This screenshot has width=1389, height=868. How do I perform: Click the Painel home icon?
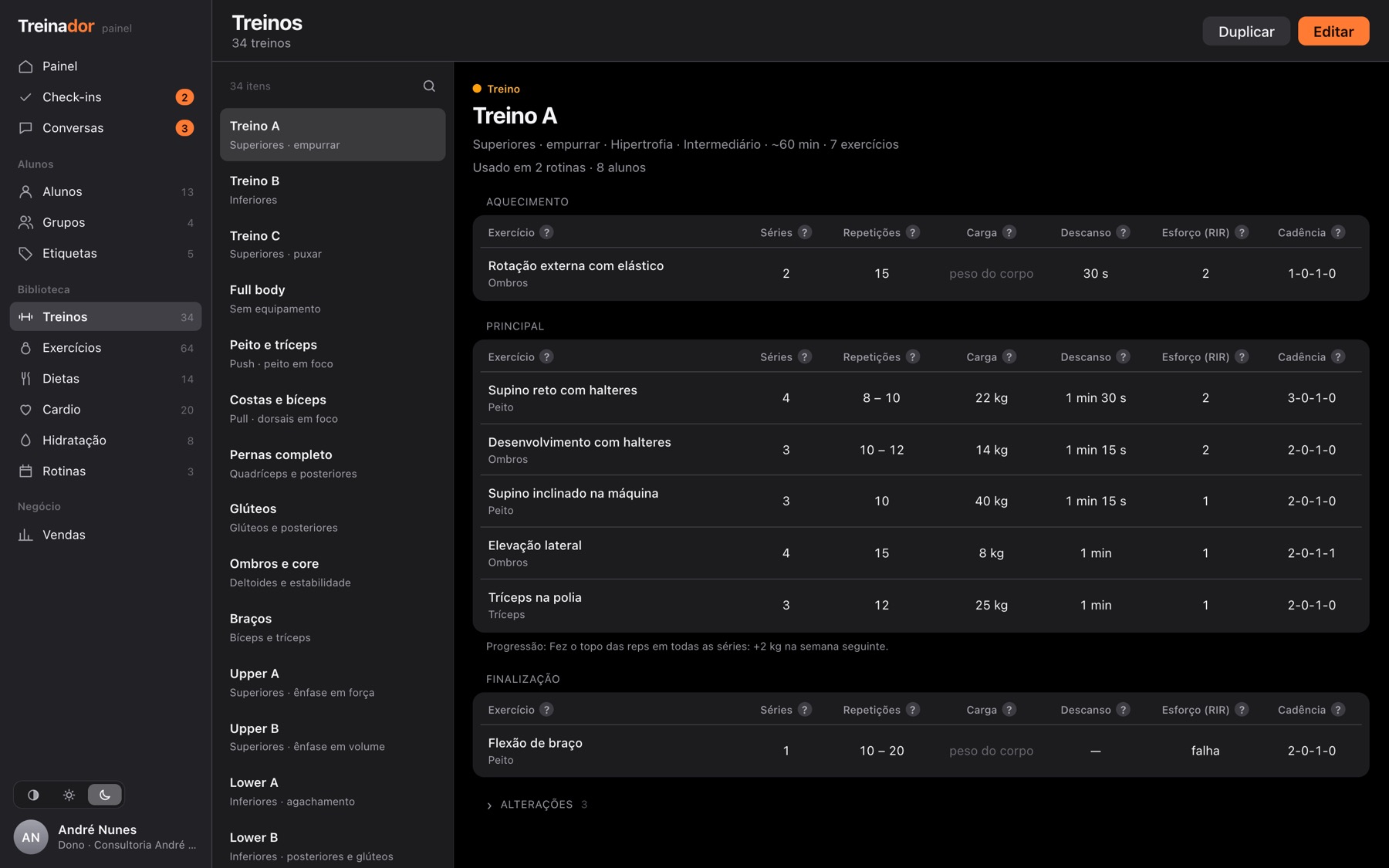25,66
